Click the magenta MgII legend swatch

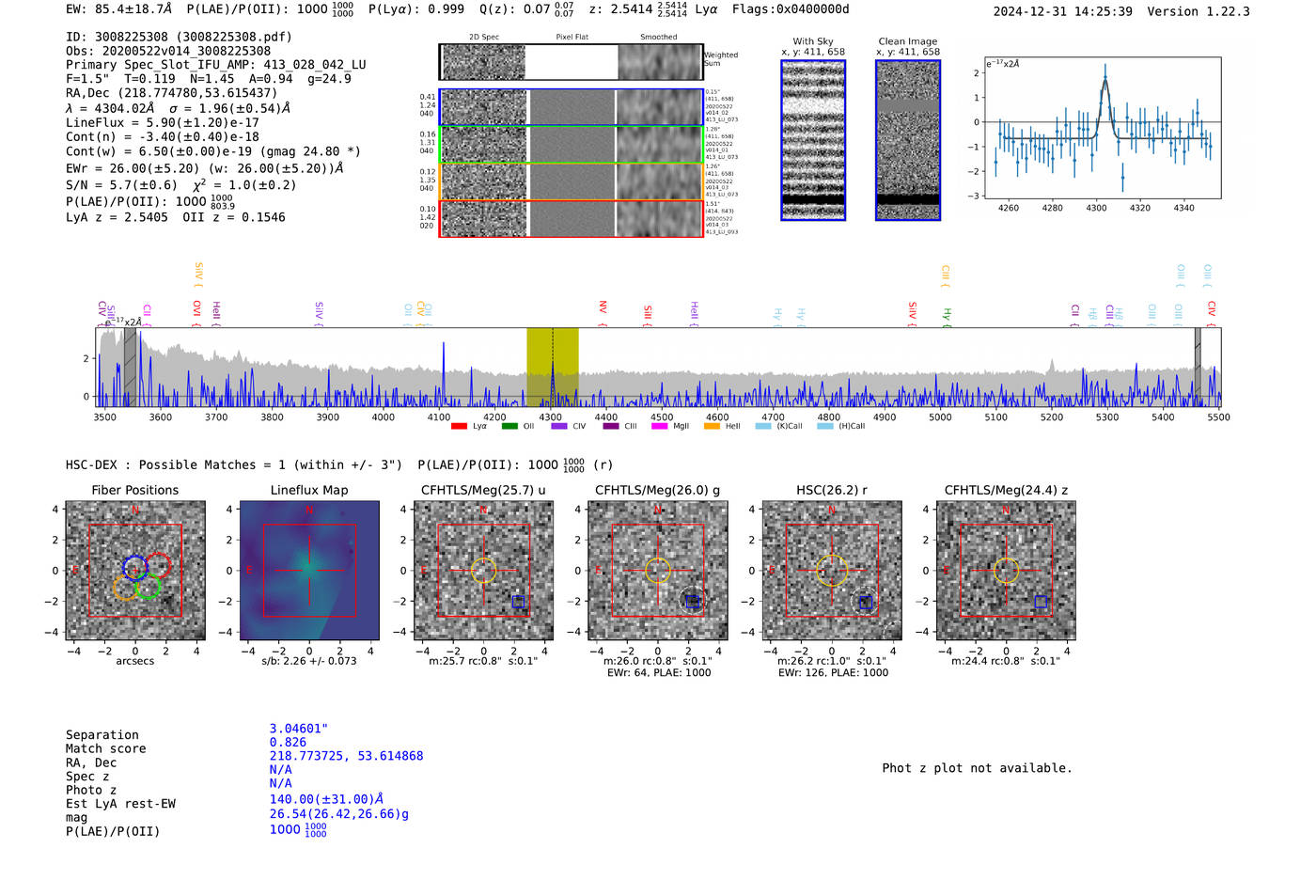660,426
